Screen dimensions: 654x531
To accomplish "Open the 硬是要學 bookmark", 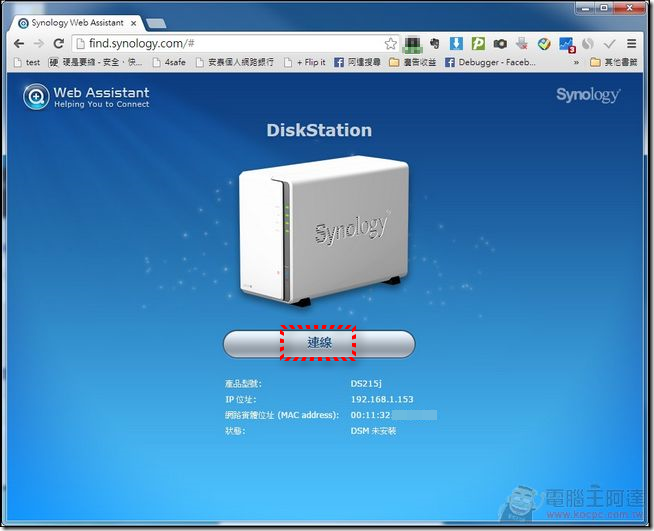I will tap(96, 63).
